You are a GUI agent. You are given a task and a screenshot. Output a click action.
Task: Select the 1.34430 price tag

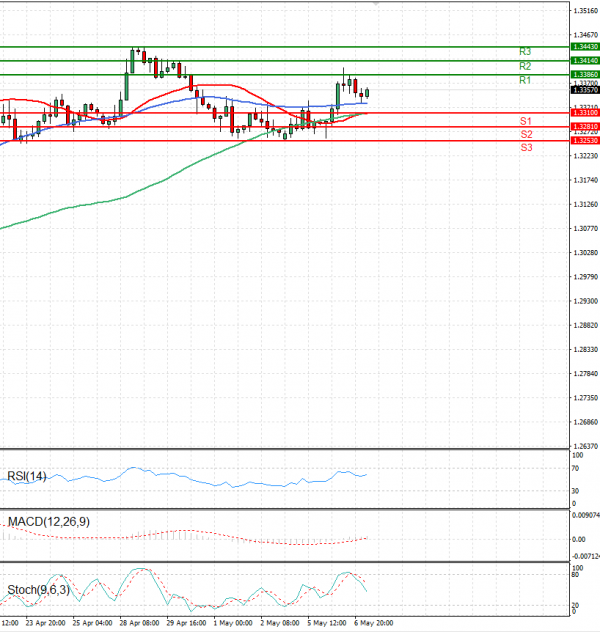point(585,47)
